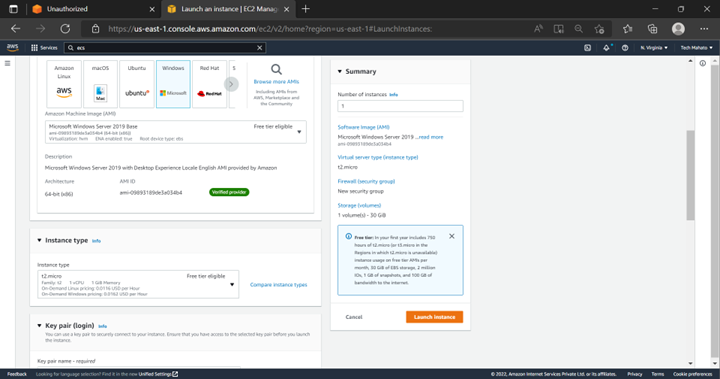
Task: Select the Red Hat AMI tile
Action: point(209,84)
